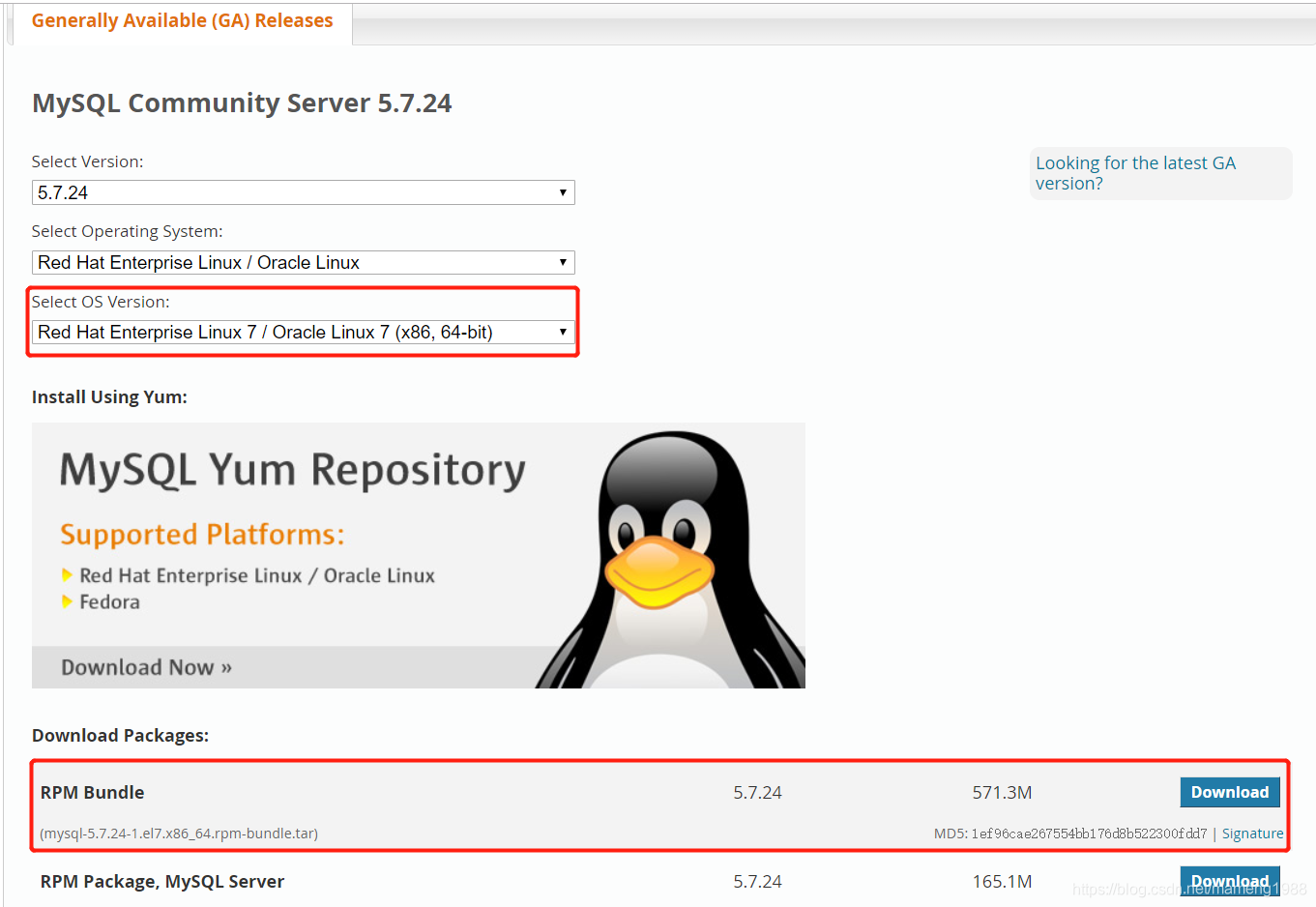Click the 'MySQL Yum Repository' banner title
The width and height of the screenshot is (1316, 907).
(293, 471)
